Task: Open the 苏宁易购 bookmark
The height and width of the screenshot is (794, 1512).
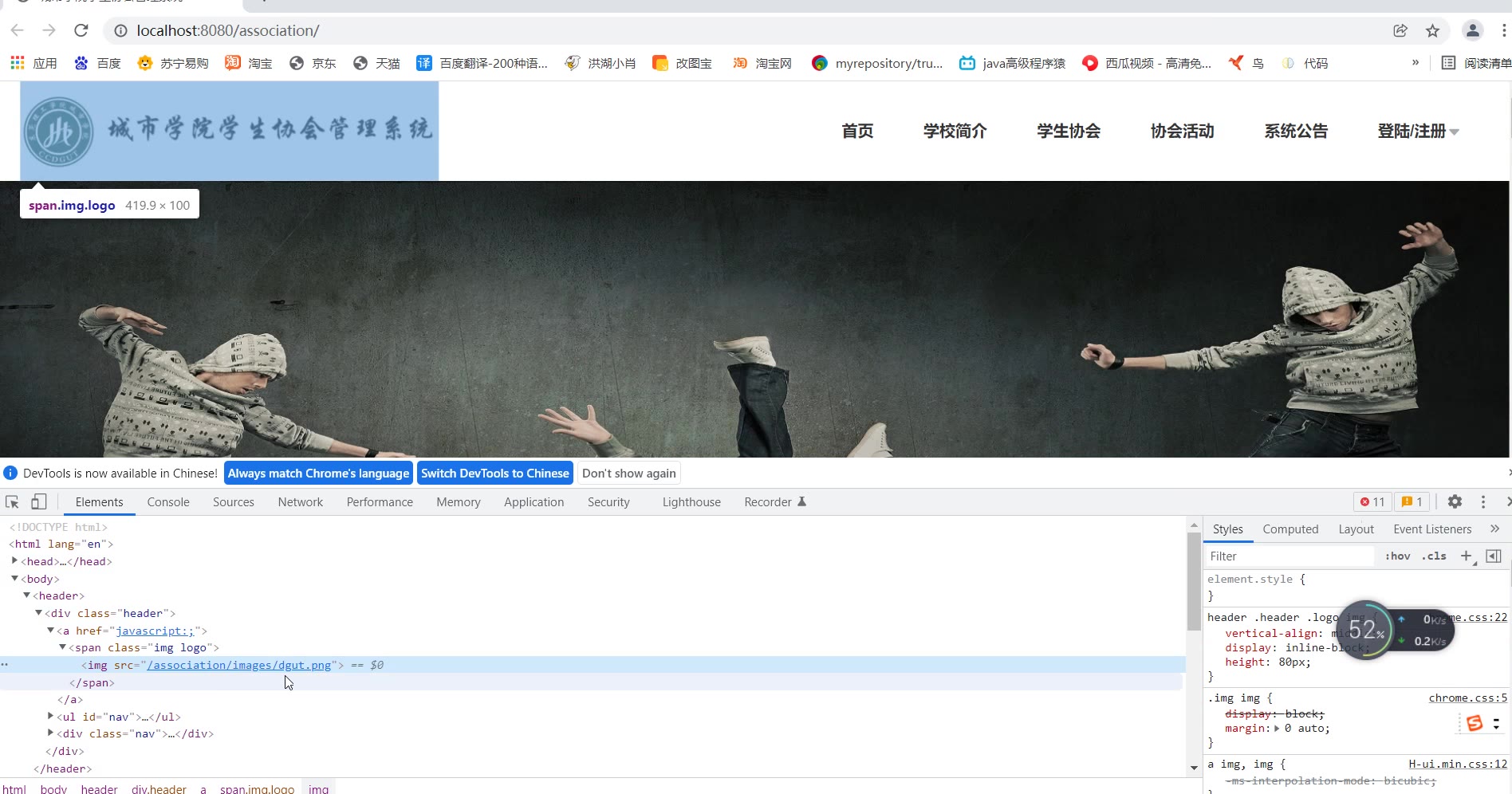Action: tap(172, 63)
